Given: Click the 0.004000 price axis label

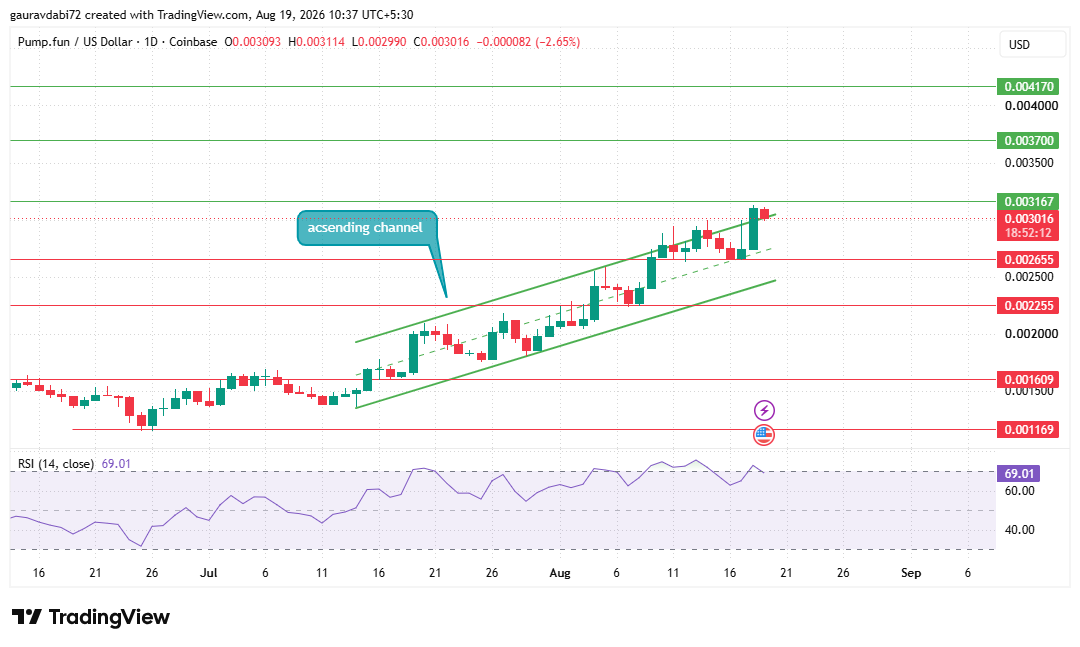Looking at the screenshot, I should pos(1031,106).
